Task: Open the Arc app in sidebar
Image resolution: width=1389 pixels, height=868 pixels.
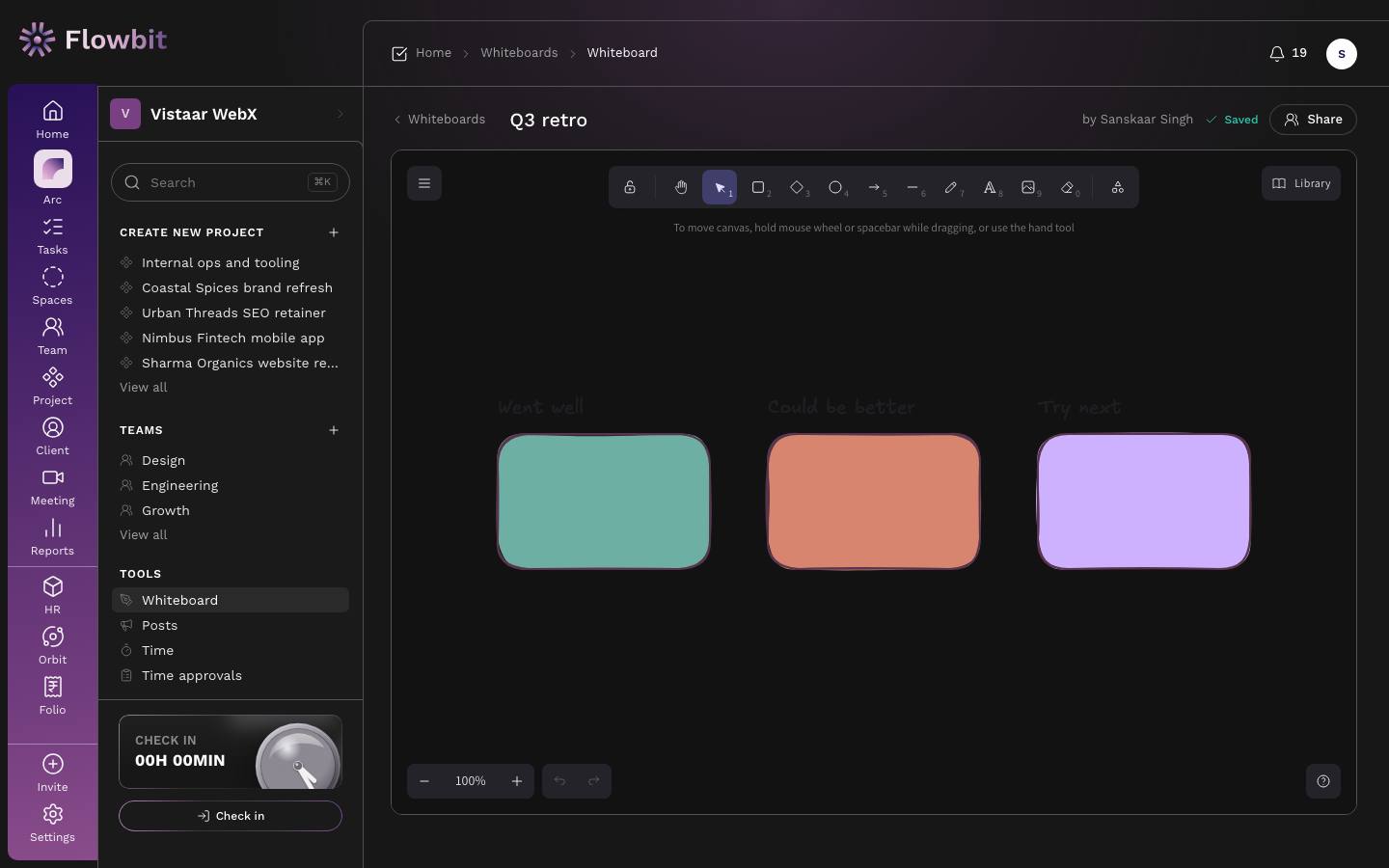Action: pos(53,178)
